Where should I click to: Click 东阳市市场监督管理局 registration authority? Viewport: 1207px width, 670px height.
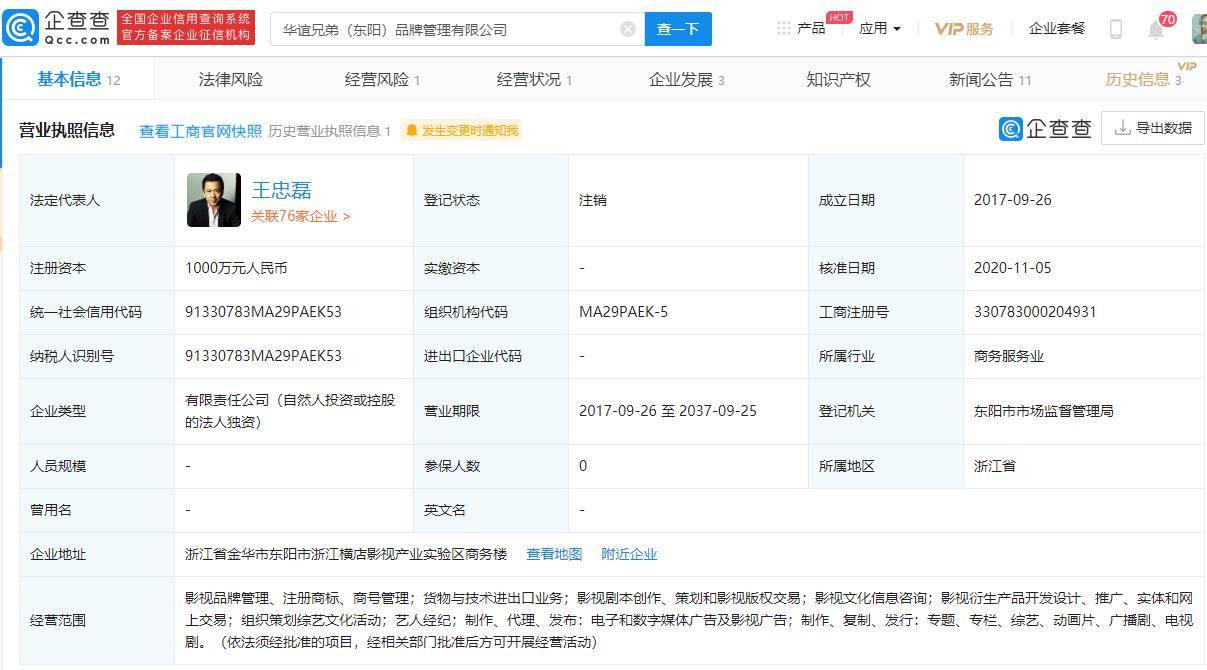pos(1043,411)
